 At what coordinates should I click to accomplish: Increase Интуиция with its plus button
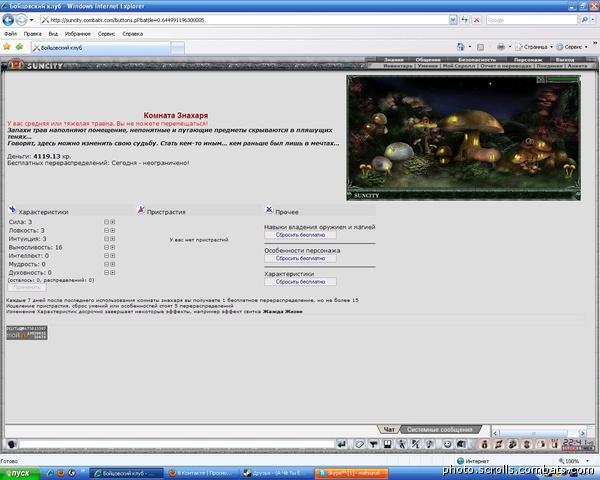point(113,239)
